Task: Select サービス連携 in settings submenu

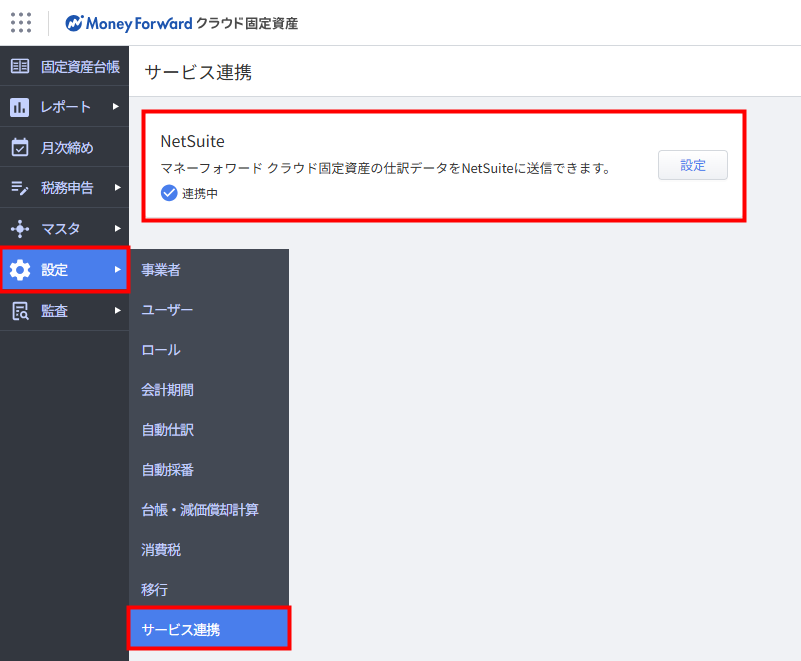Action: coord(208,630)
